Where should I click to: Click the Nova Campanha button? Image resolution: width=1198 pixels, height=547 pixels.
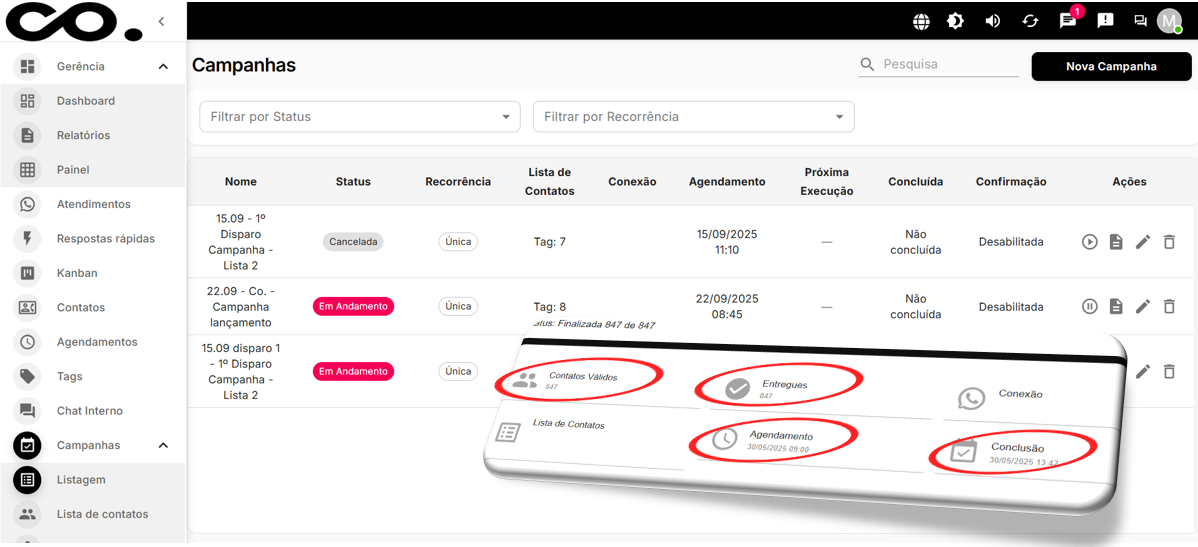pos(1111,66)
